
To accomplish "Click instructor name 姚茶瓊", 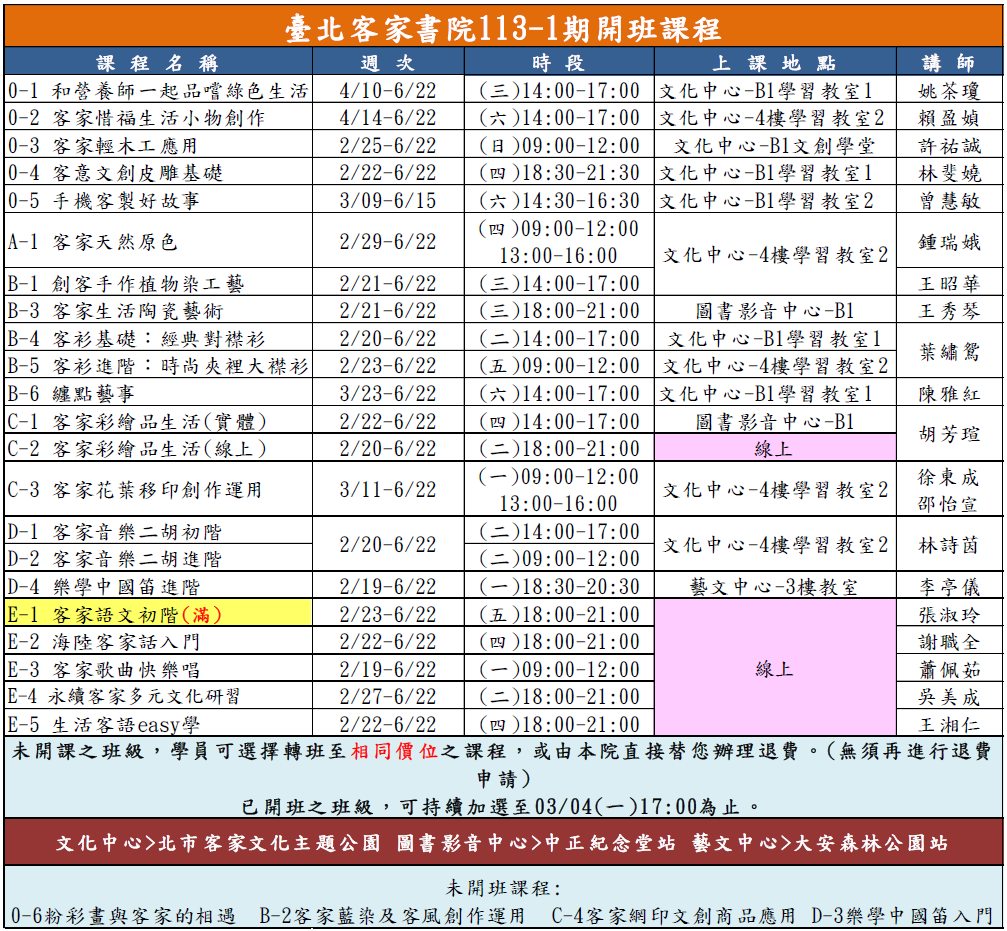I will (x=949, y=91).
